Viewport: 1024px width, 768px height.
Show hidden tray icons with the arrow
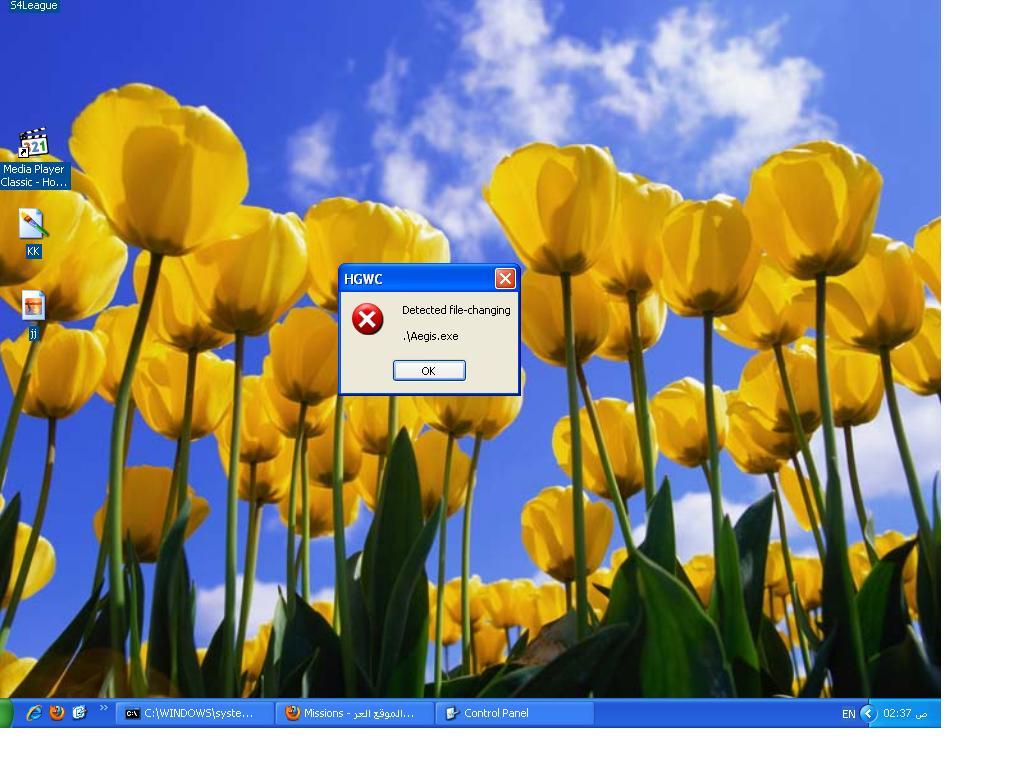pyautogui.click(x=868, y=713)
